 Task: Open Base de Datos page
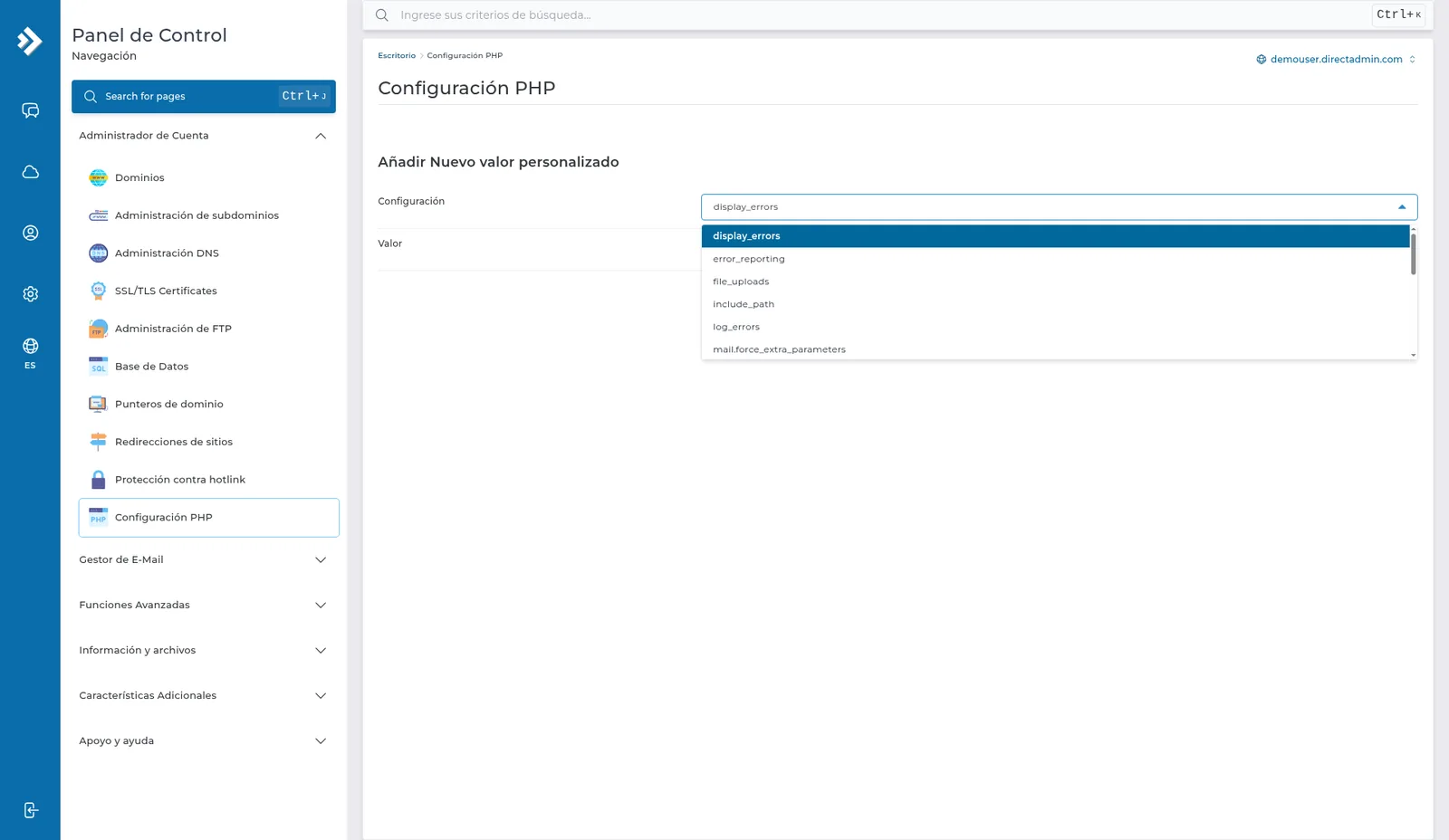click(x=209, y=367)
